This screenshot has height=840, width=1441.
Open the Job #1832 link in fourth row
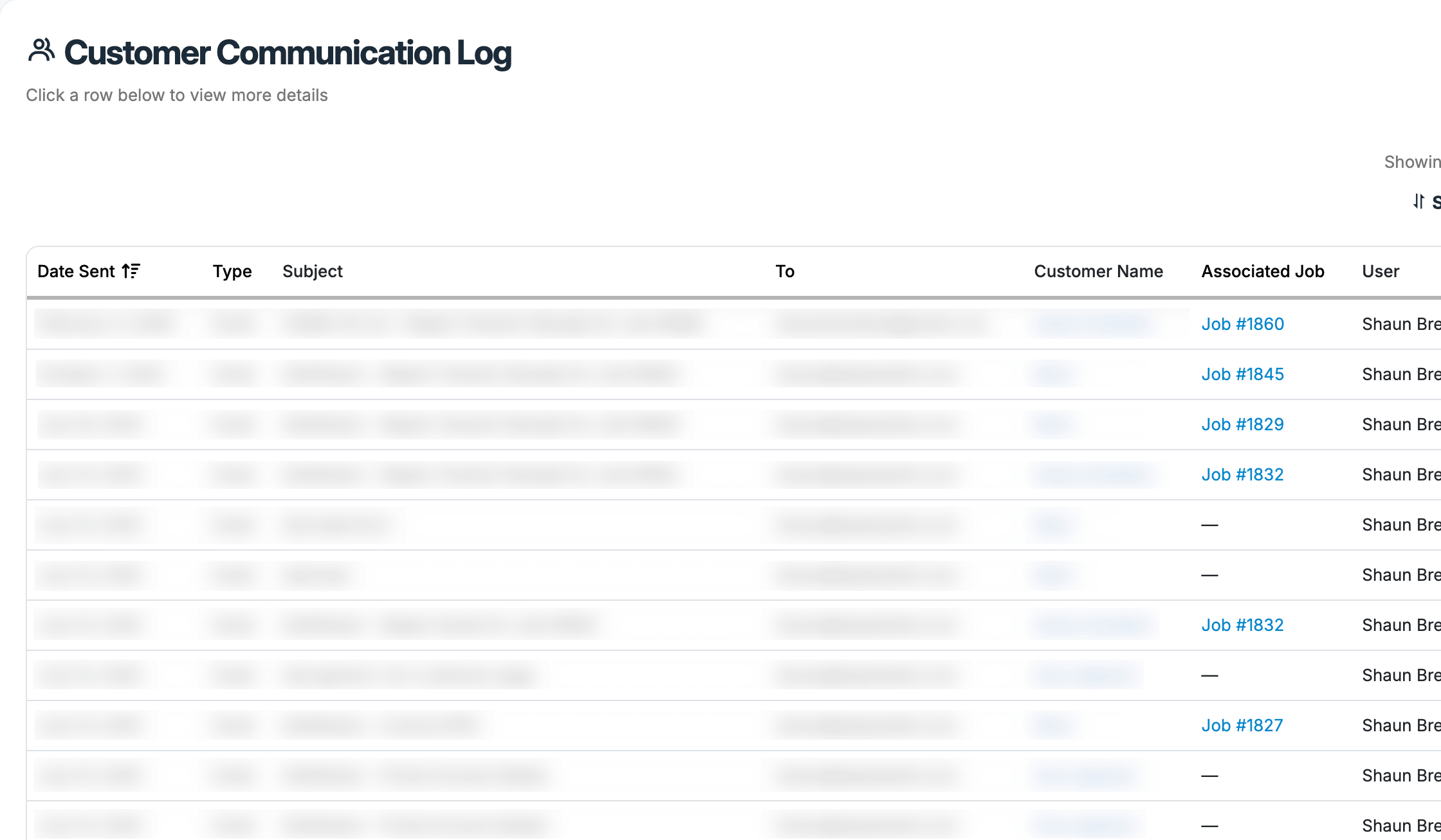(1242, 475)
